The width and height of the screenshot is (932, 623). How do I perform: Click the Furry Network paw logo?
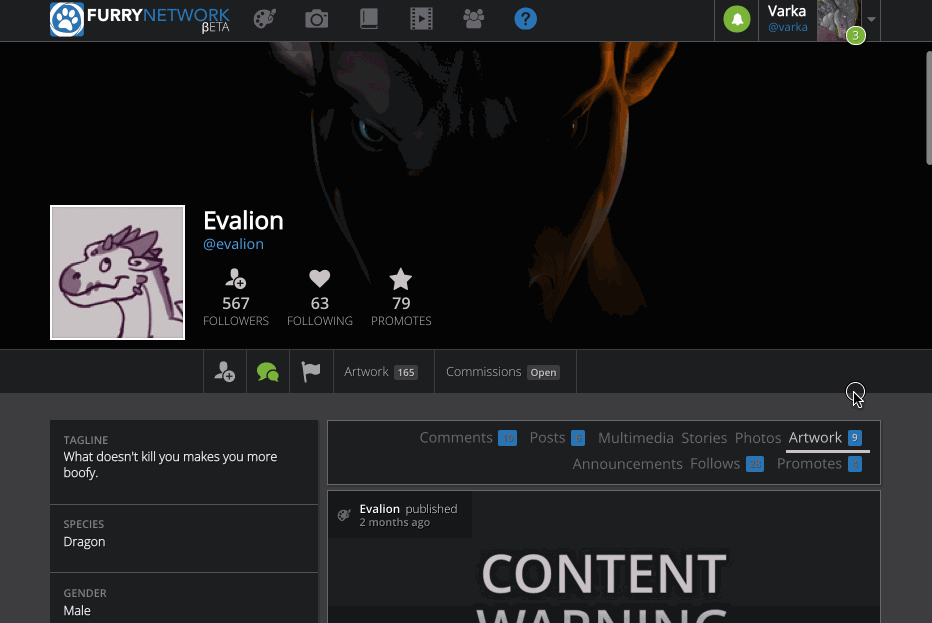pos(67,20)
